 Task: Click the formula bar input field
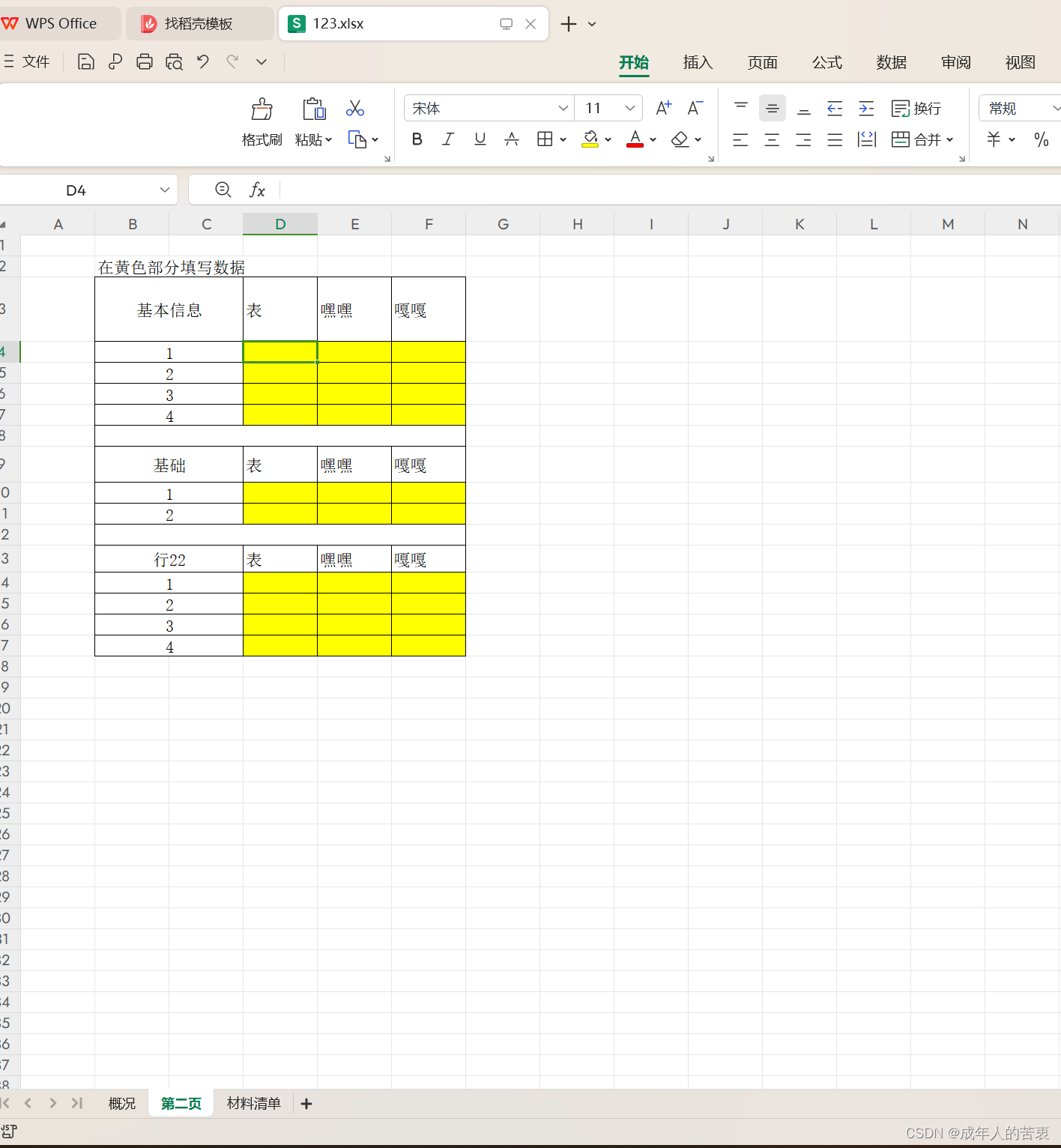click(671, 190)
